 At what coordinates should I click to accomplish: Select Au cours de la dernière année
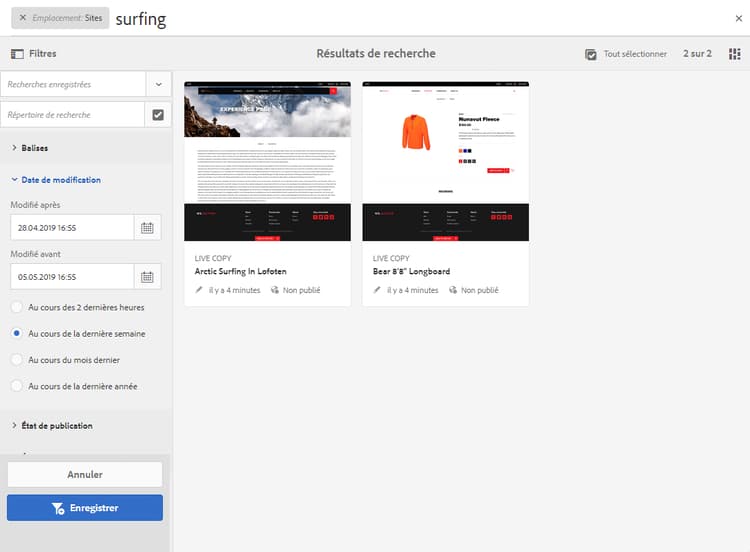[x=16, y=386]
